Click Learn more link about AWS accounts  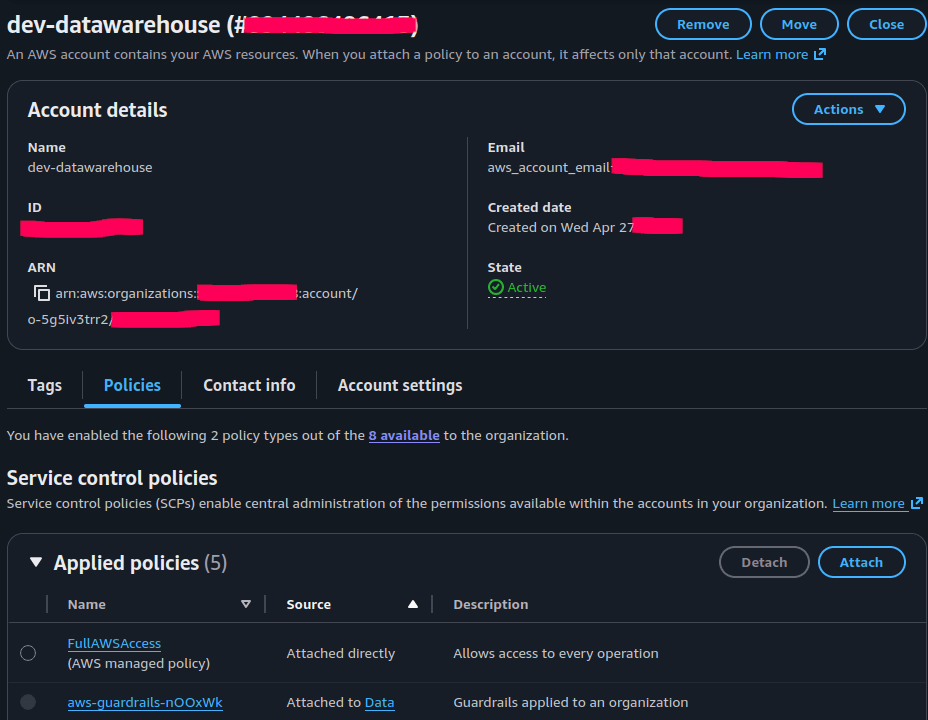(772, 54)
